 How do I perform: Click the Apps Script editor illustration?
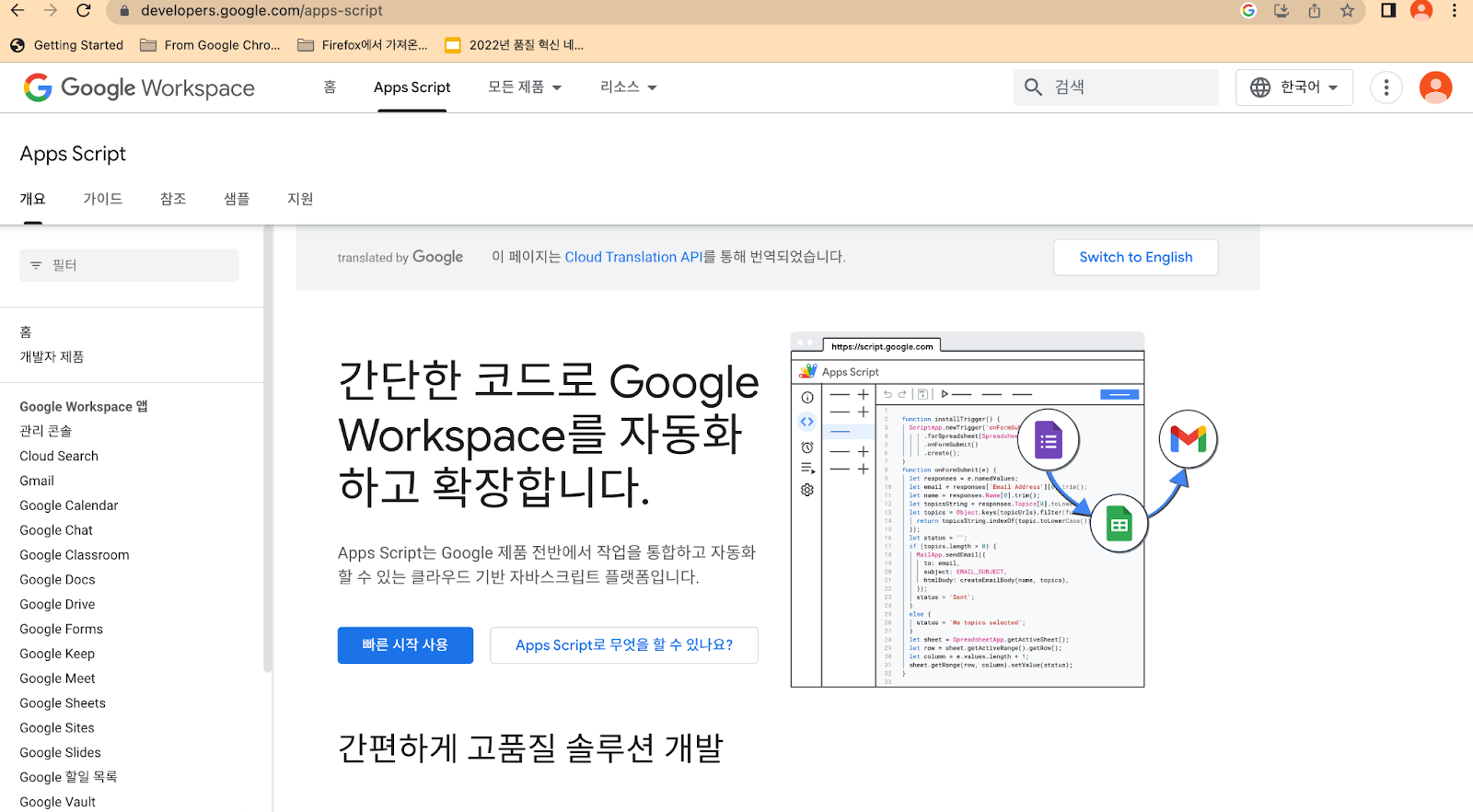[1003, 509]
